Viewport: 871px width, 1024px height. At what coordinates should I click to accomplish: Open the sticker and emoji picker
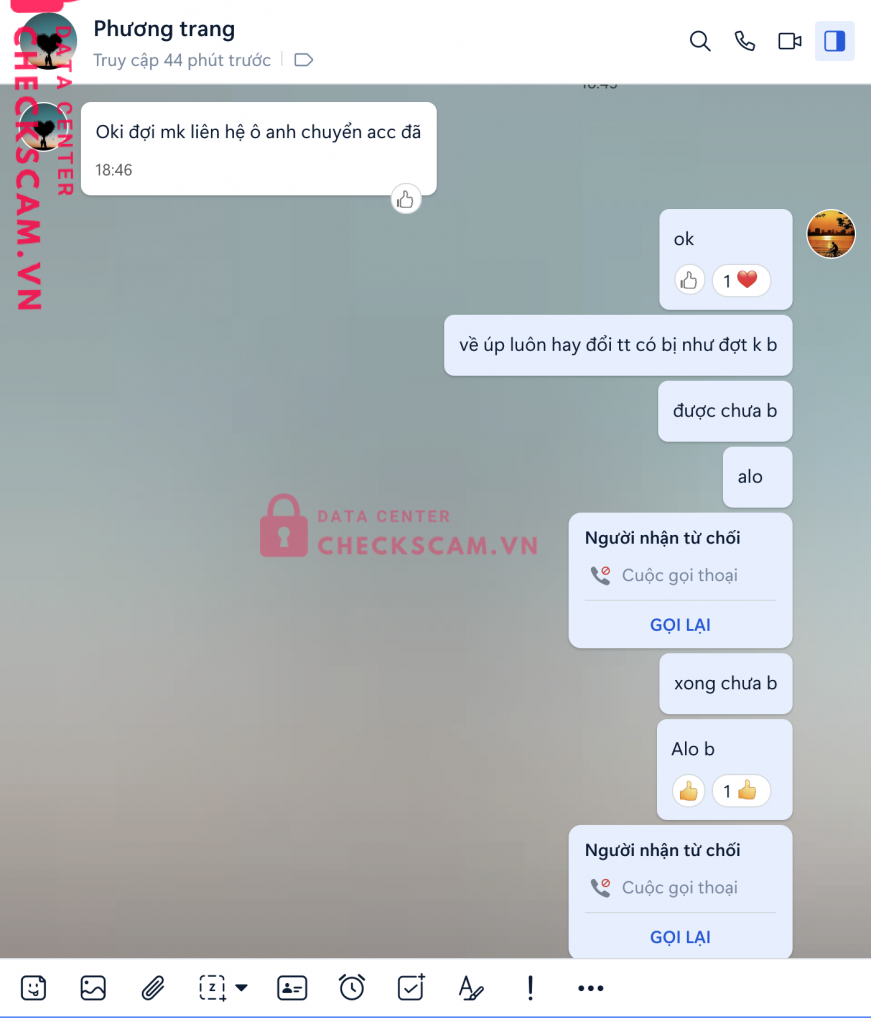tap(33, 987)
